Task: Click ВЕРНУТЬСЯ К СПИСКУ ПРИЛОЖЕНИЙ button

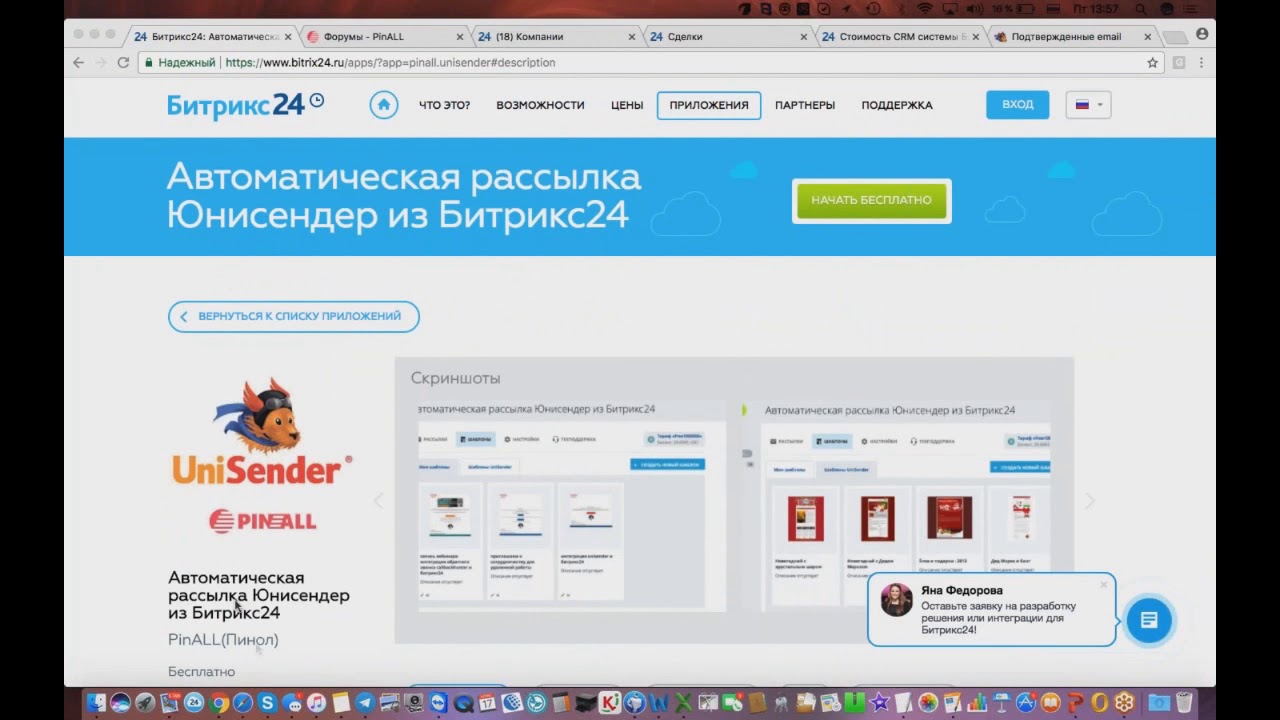Action: (x=294, y=316)
